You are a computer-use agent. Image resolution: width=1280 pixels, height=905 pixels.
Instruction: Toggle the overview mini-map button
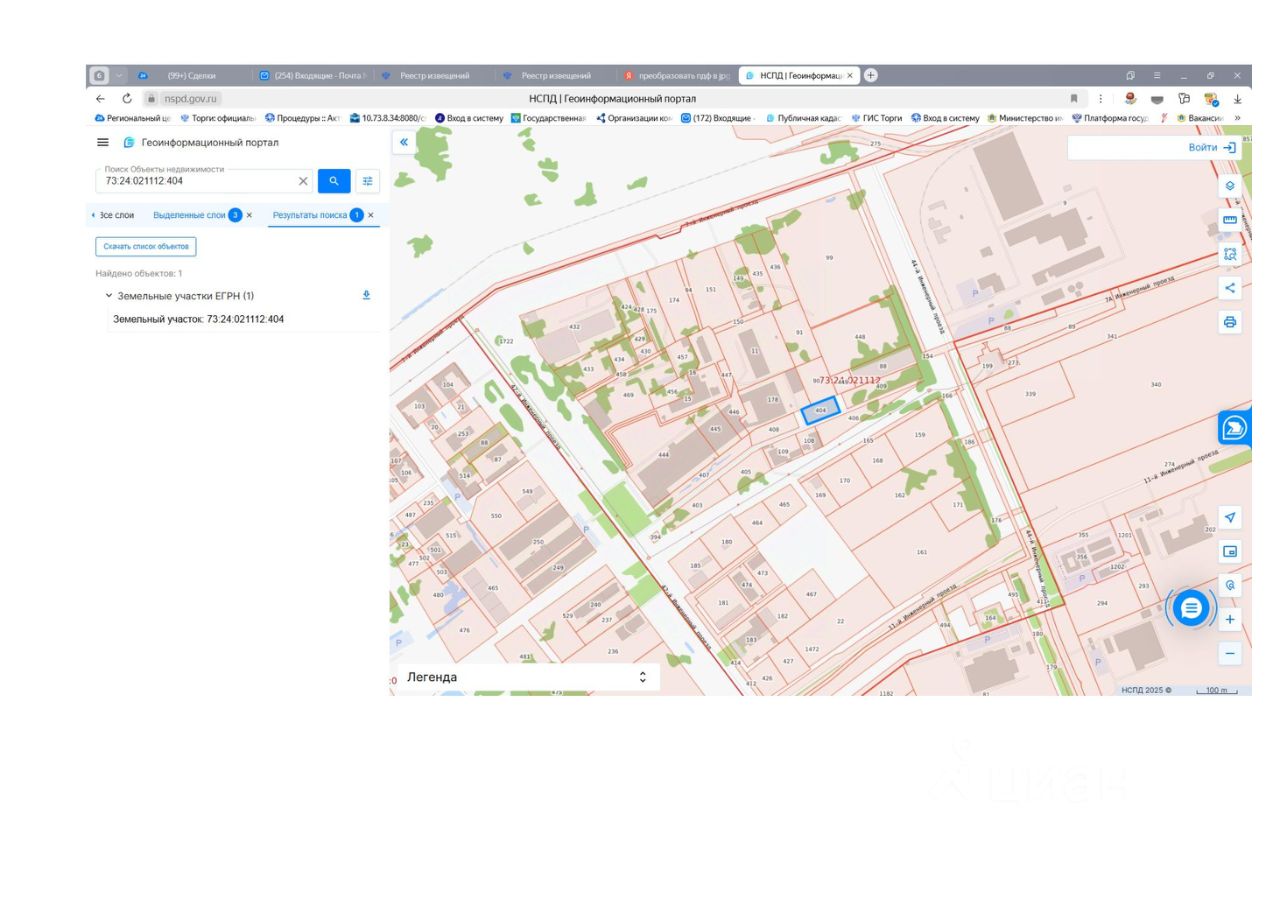pyautogui.click(x=1230, y=551)
